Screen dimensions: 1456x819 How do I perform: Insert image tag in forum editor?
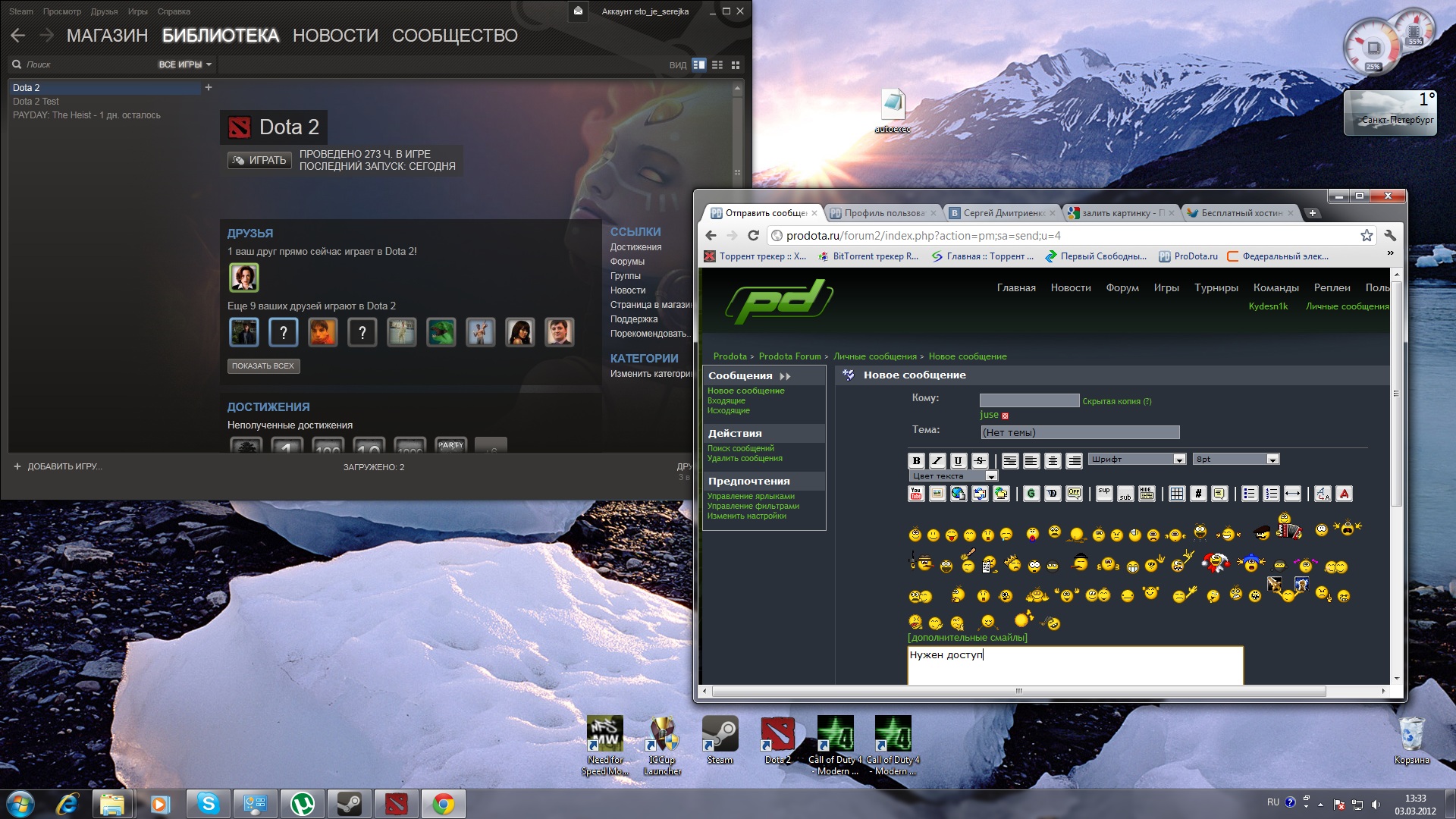click(x=937, y=494)
